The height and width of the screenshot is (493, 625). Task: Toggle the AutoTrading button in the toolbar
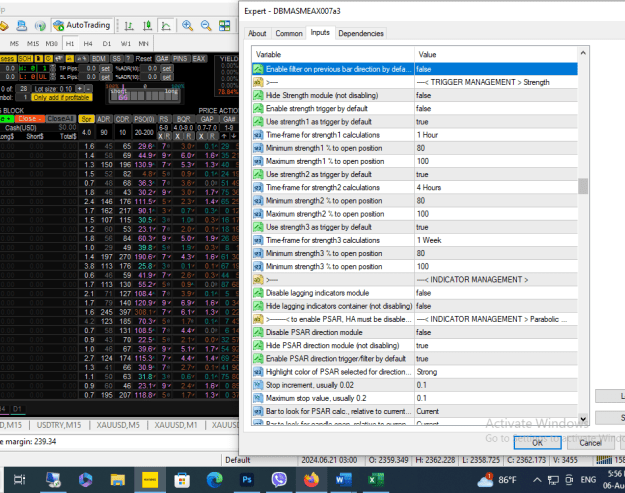[82, 25]
